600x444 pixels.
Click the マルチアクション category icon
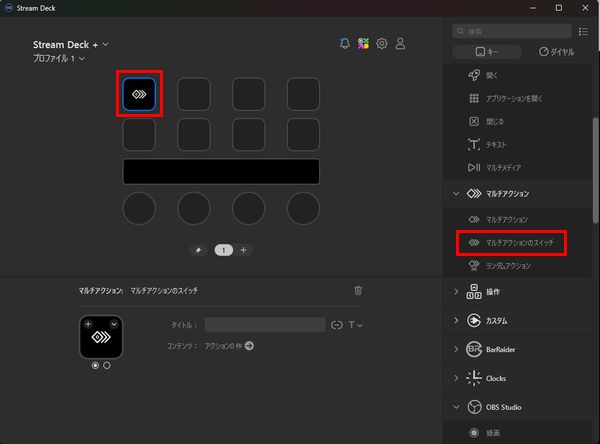(474, 194)
